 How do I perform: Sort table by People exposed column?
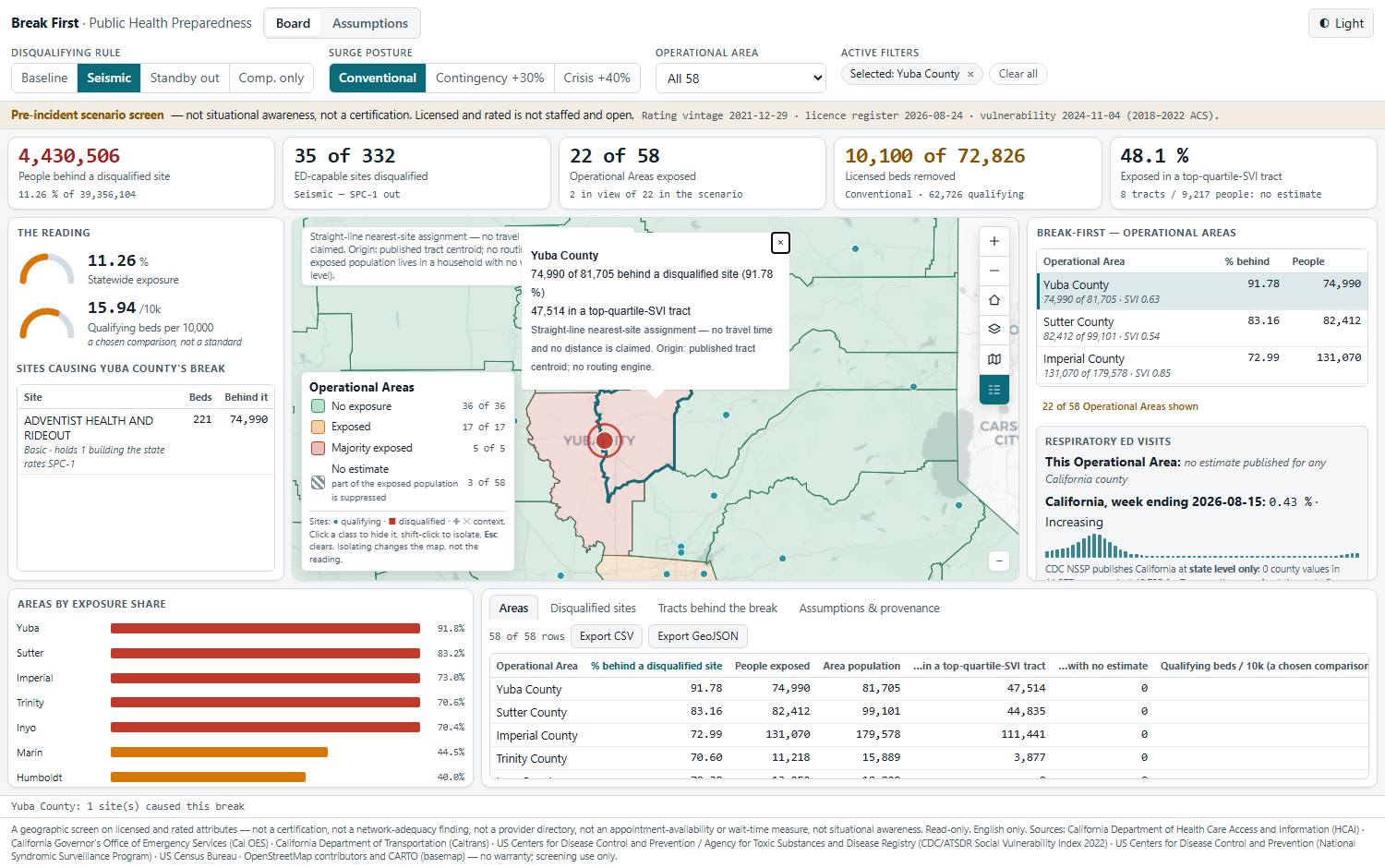click(772, 666)
